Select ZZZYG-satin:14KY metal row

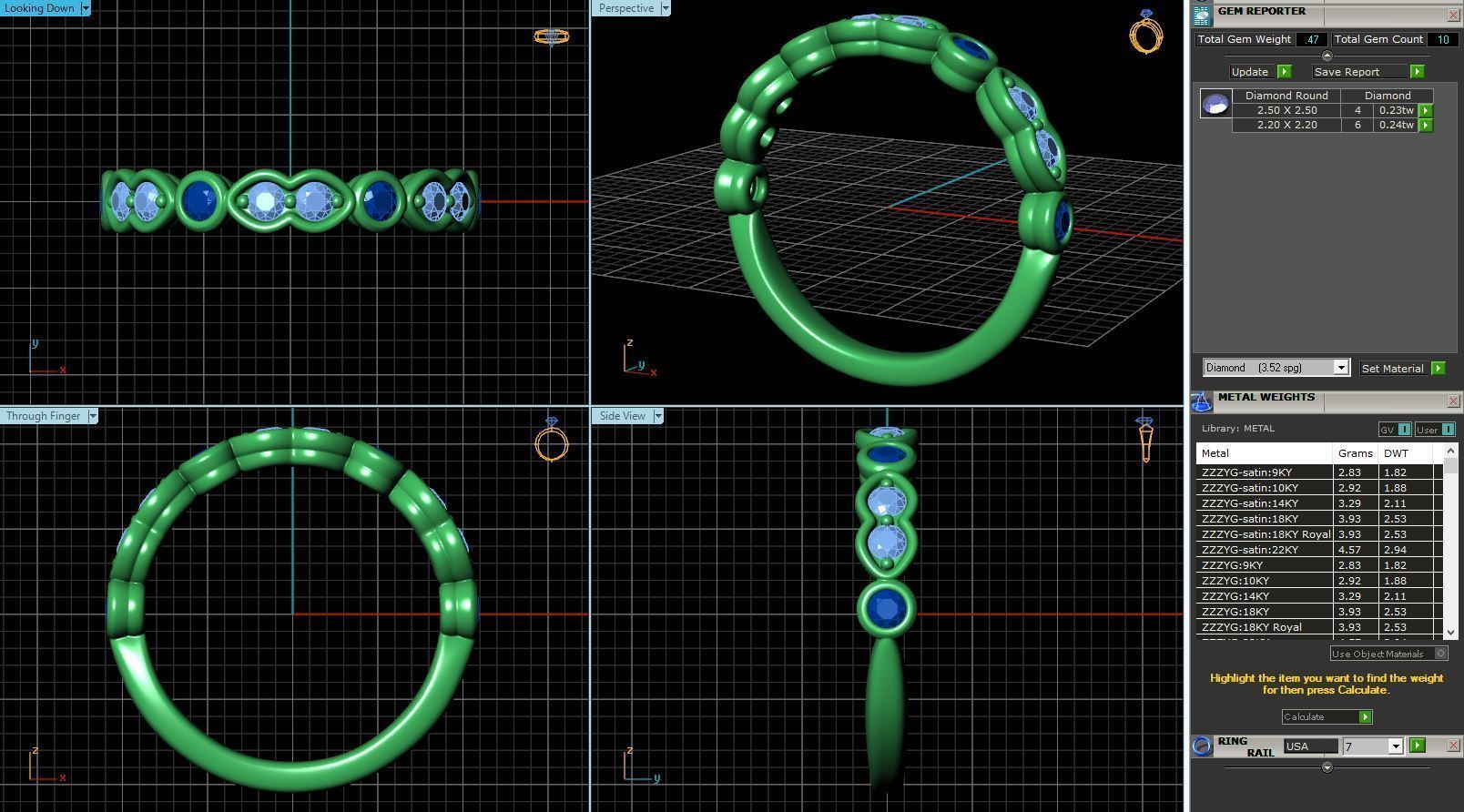point(1319,503)
